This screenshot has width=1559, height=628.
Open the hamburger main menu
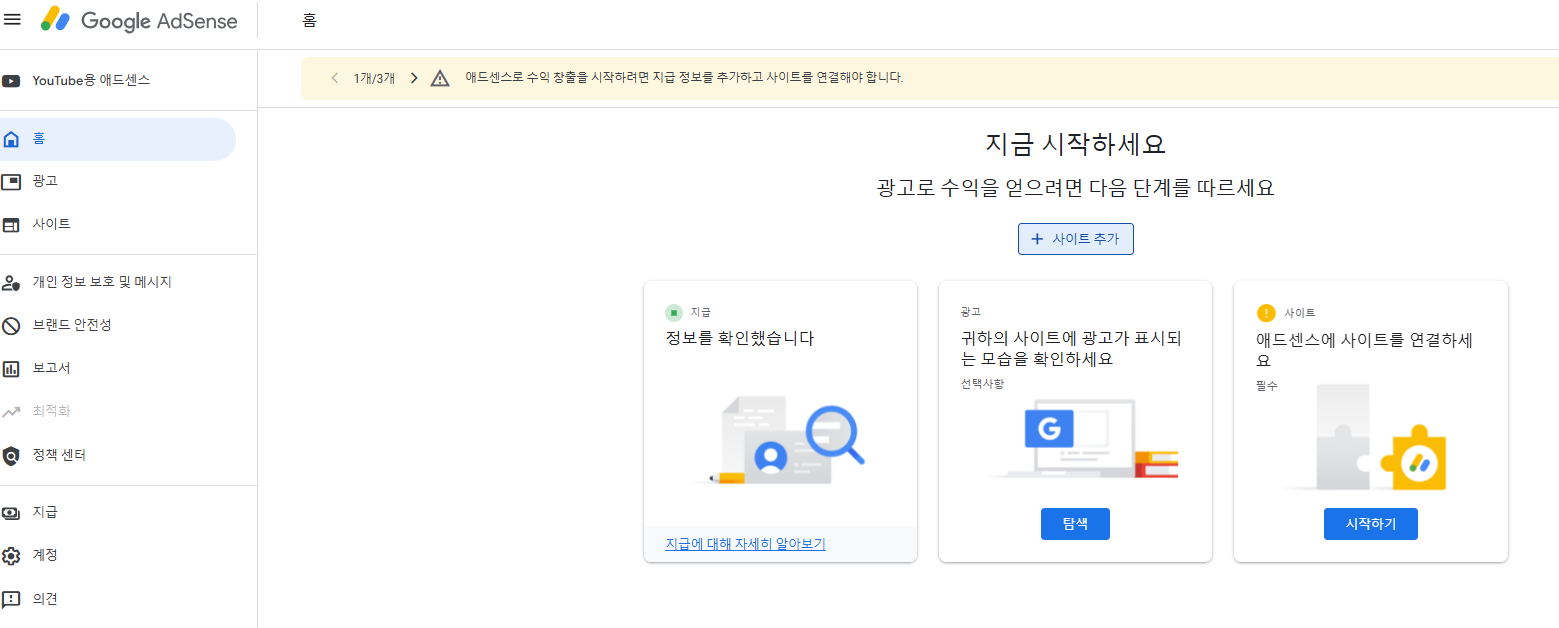click(x=12, y=19)
